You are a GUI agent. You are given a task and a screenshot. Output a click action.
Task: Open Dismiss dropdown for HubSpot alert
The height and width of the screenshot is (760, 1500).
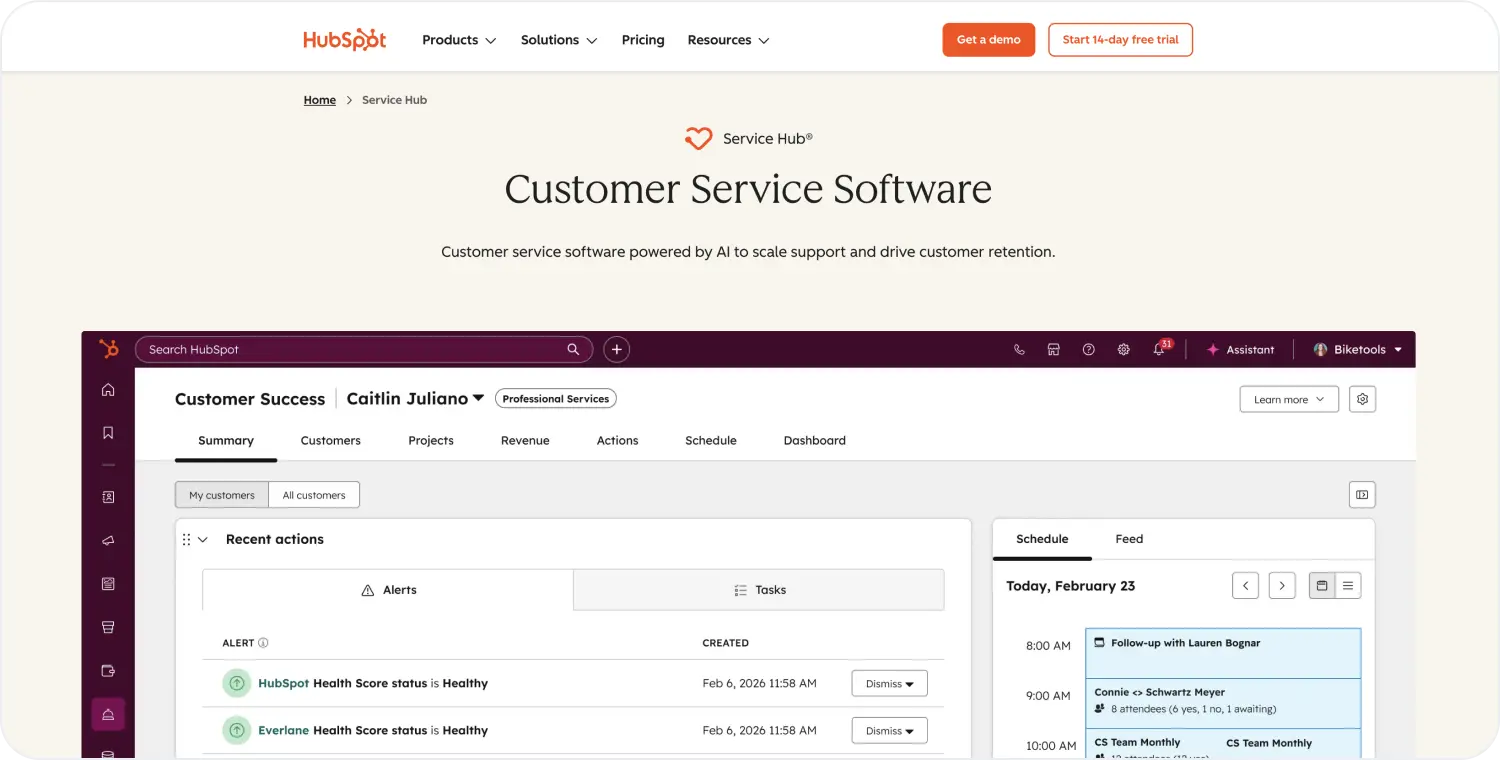(889, 684)
